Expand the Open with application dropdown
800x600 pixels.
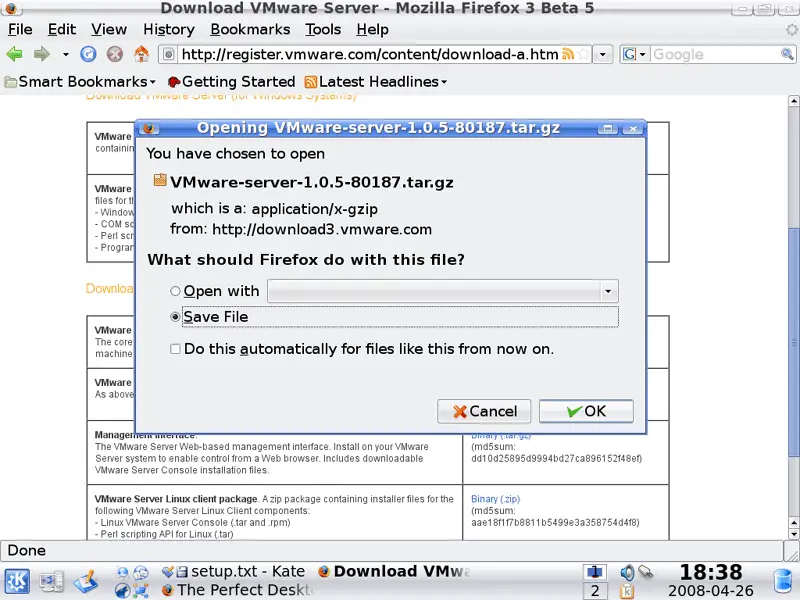[x=608, y=291]
